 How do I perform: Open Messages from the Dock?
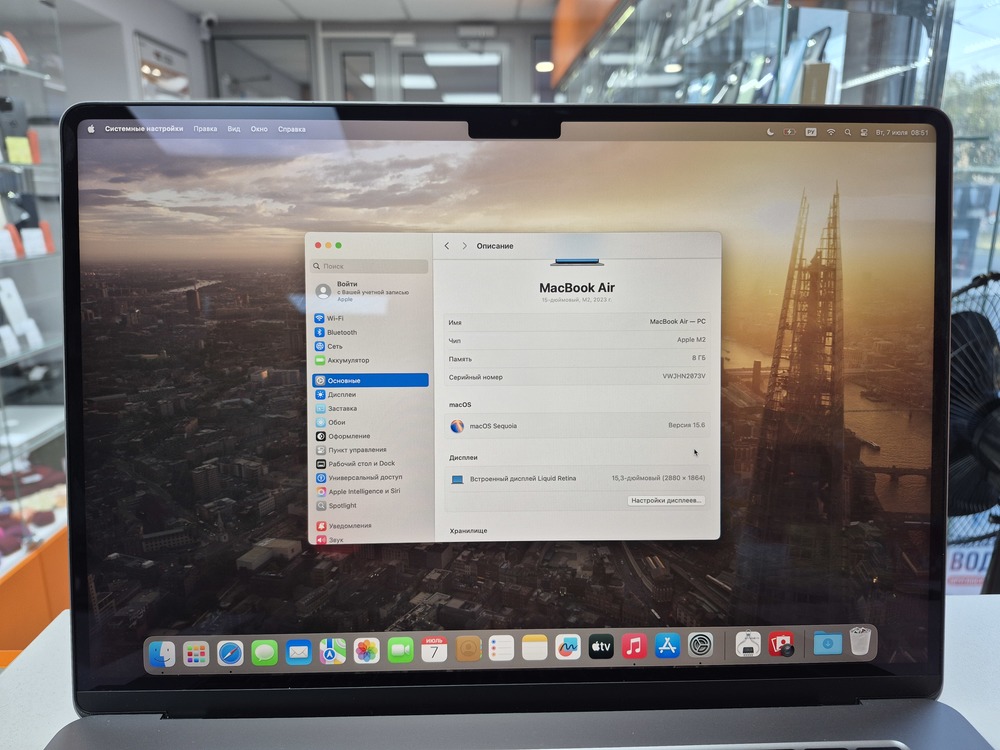[264, 652]
